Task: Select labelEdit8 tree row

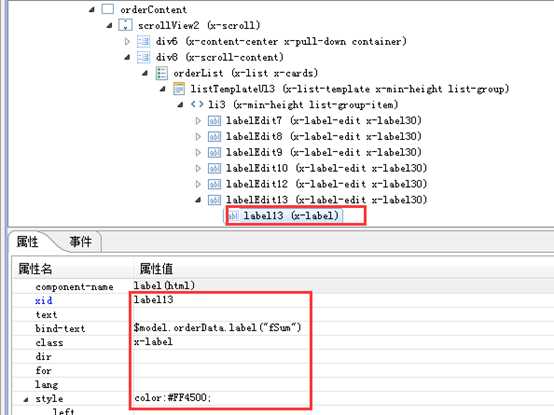Action: (324, 136)
